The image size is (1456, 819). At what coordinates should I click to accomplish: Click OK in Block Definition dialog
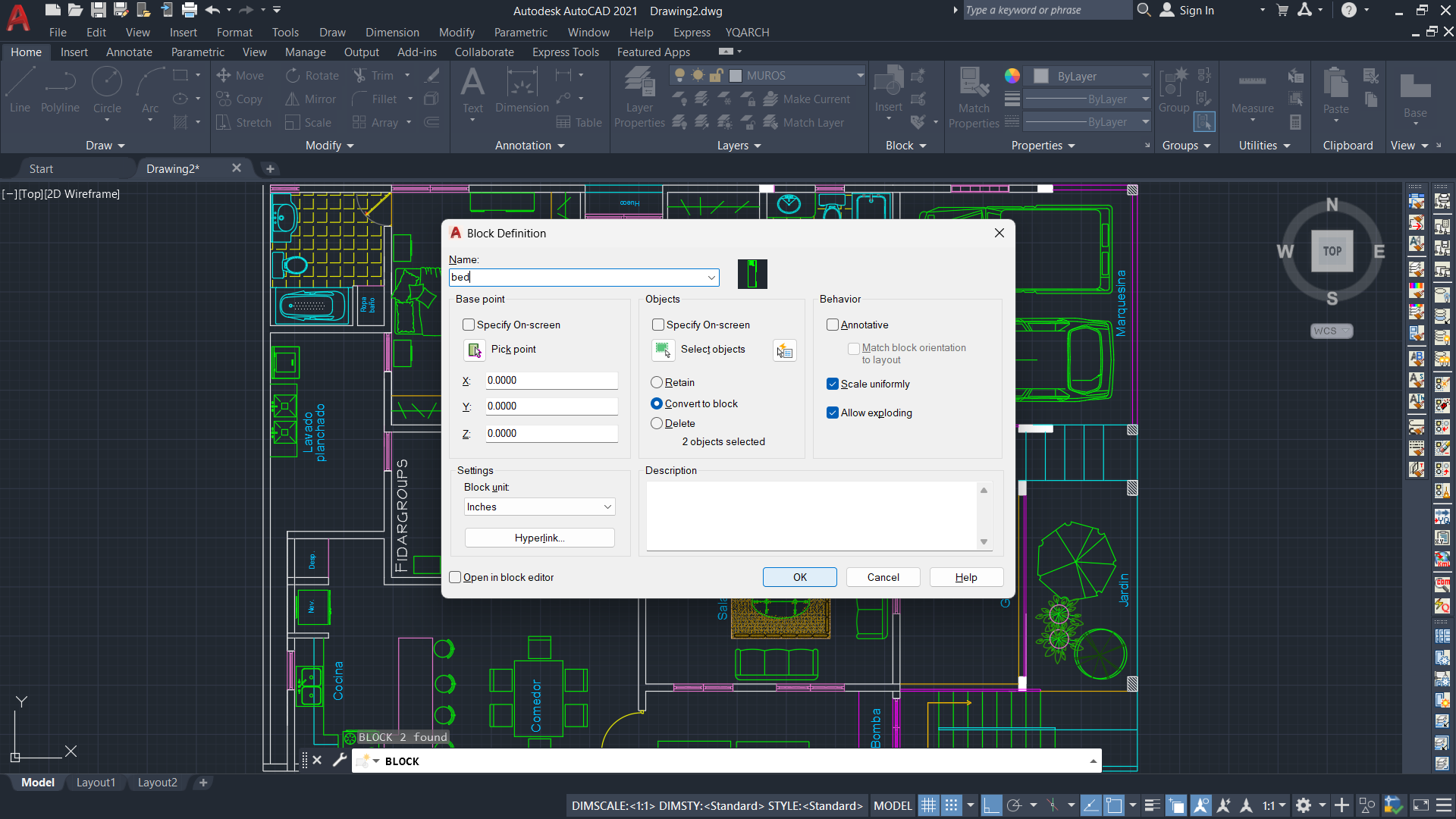point(800,577)
